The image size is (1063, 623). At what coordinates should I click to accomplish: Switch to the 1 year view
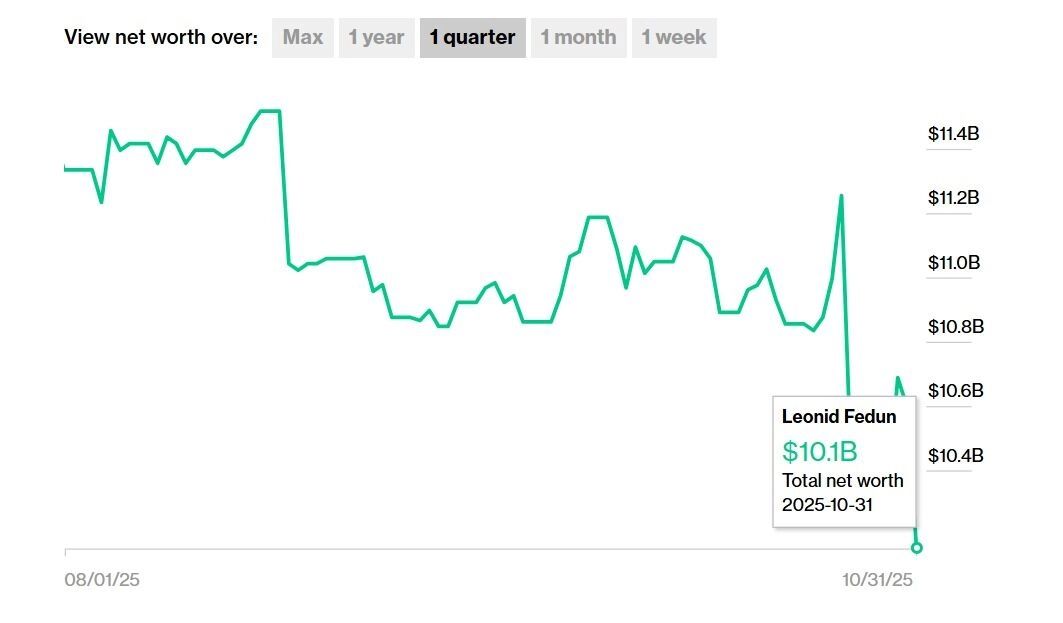point(376,38)
